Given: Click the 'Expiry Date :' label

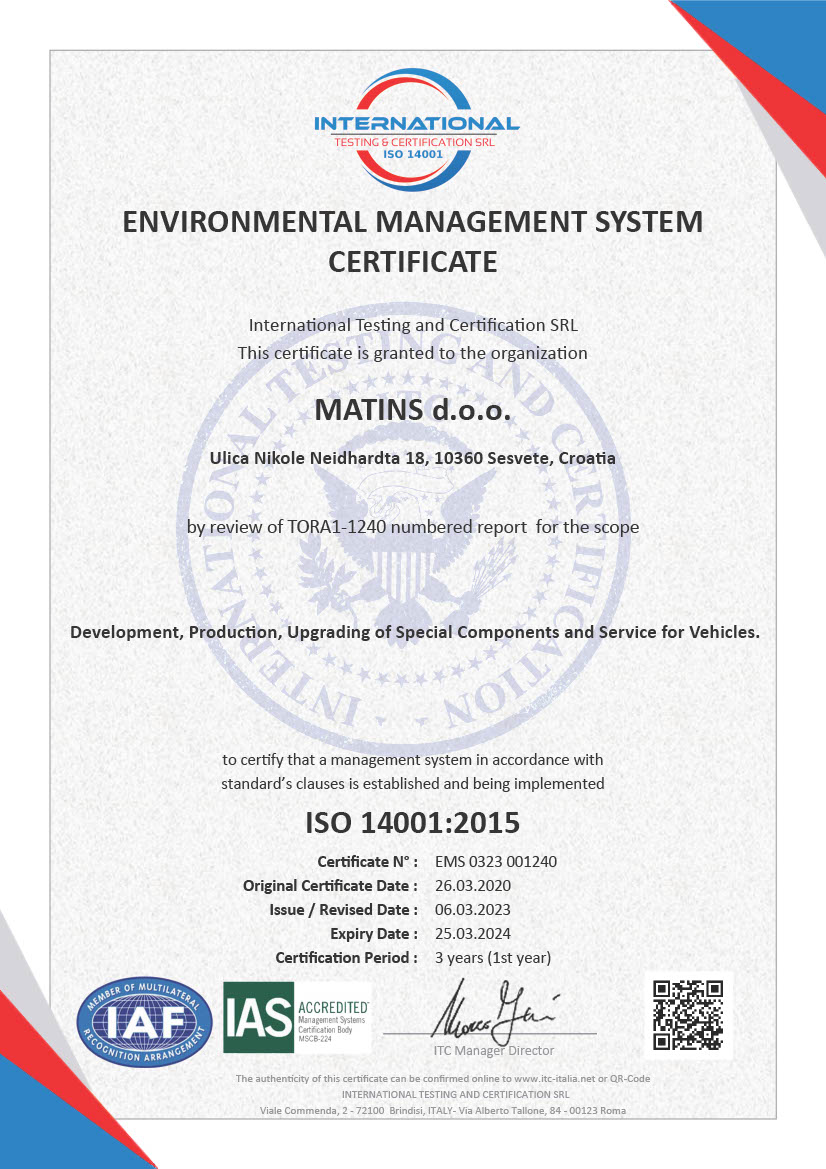Looking at the screenshot, I should 374,933.
